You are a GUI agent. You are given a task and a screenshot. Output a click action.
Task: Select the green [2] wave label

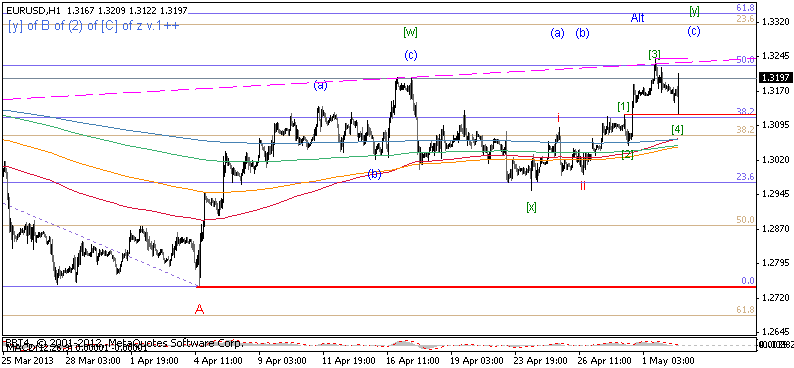(x=627, y=154)
